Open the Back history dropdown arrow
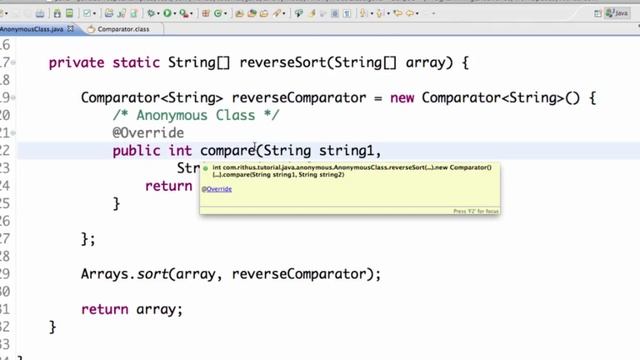 click(417, 13)
